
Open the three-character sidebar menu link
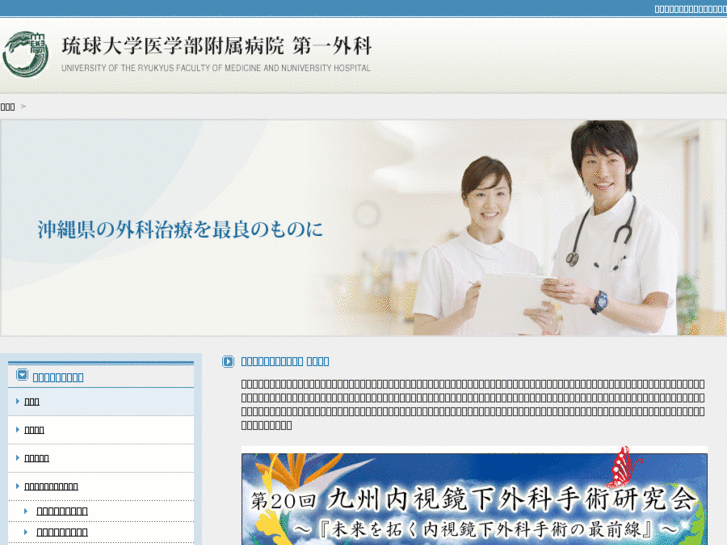32,402
